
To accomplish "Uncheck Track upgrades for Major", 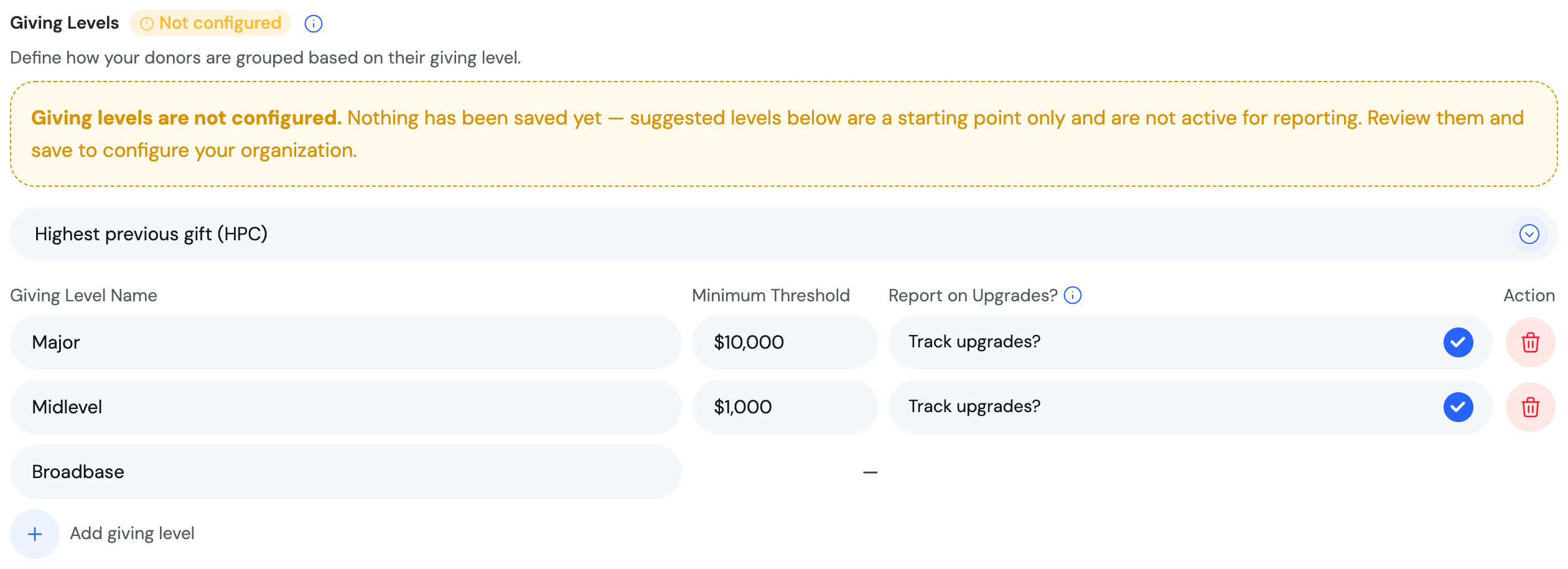I will pos(1458,342).
